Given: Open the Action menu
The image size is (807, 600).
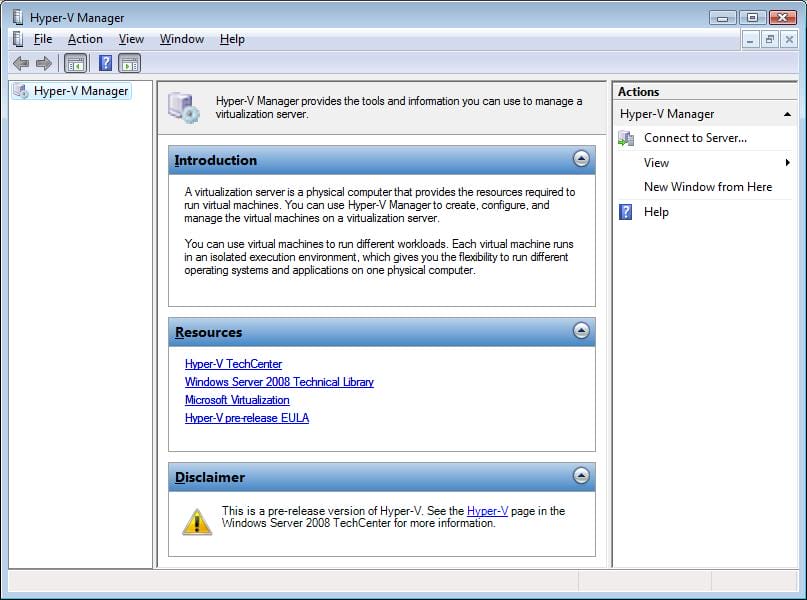Looking at the screenshot, I should 85,39.
